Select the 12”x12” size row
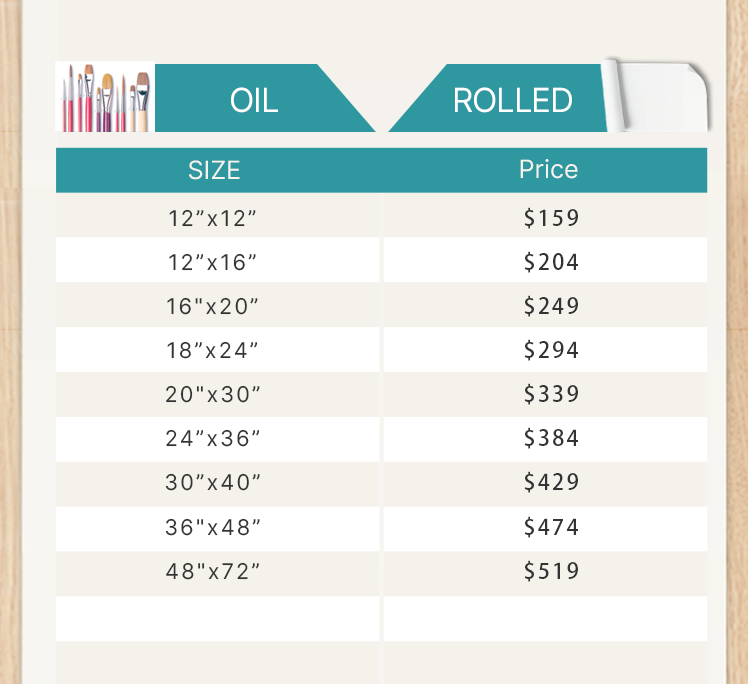 213,218
